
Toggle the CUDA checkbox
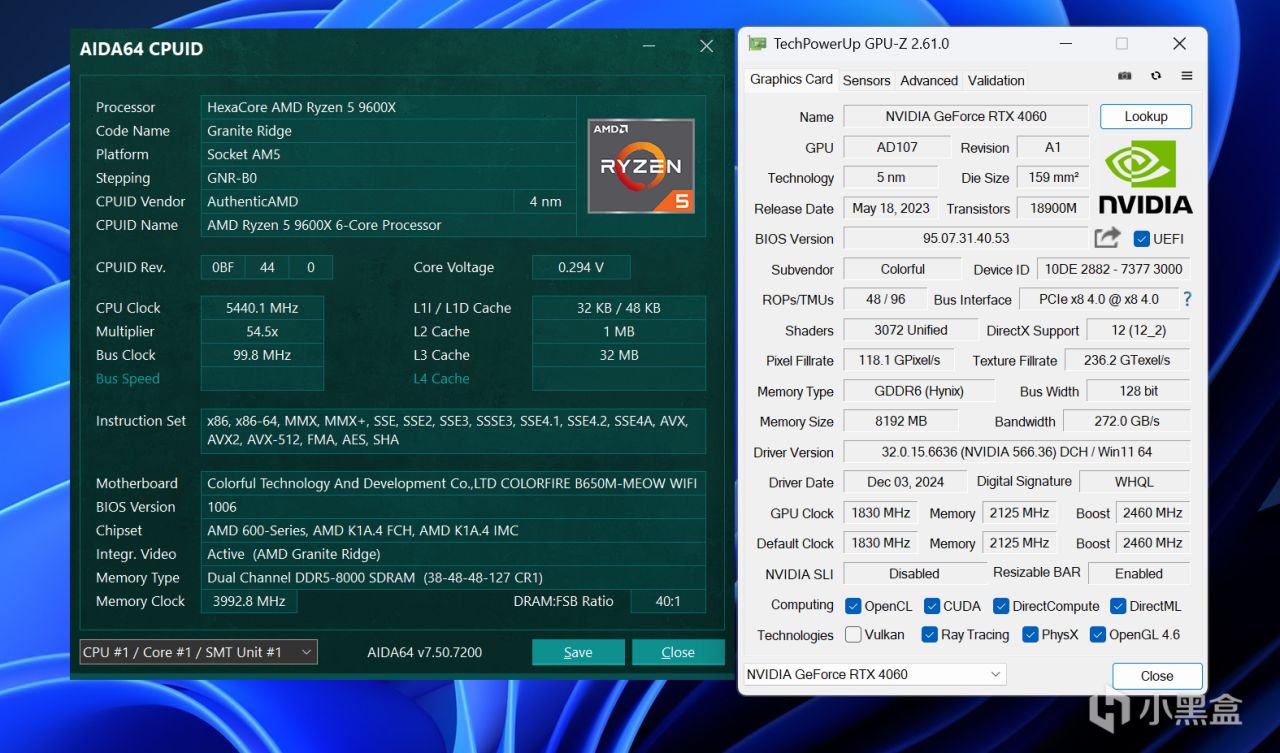coord(932,606)
